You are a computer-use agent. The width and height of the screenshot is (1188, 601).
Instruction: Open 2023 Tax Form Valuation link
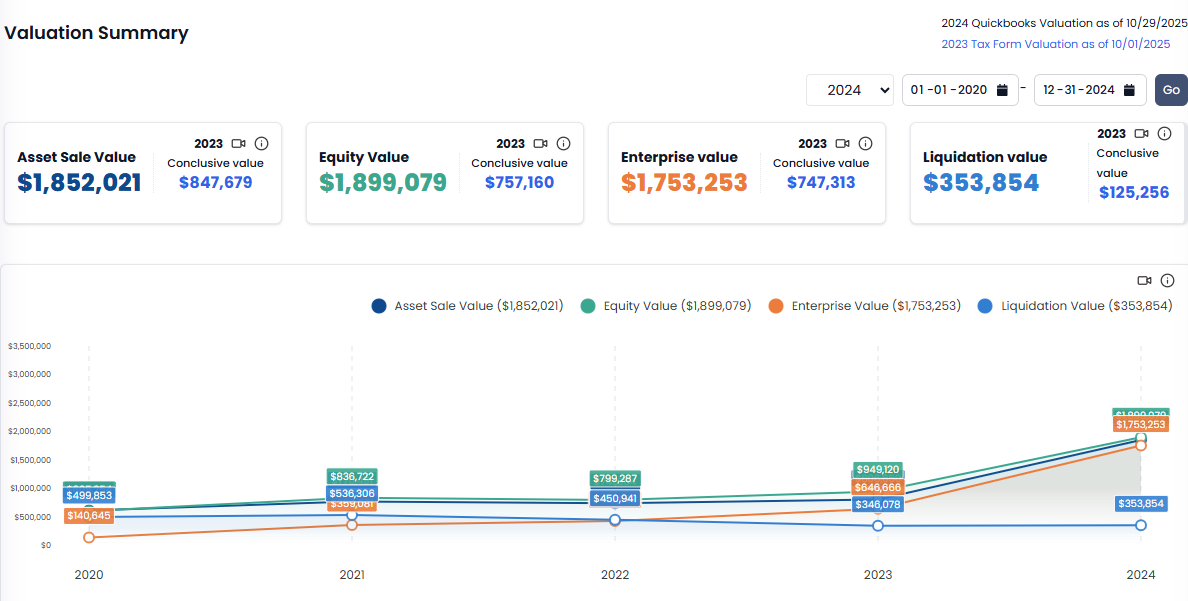(x=1055, y=44)
